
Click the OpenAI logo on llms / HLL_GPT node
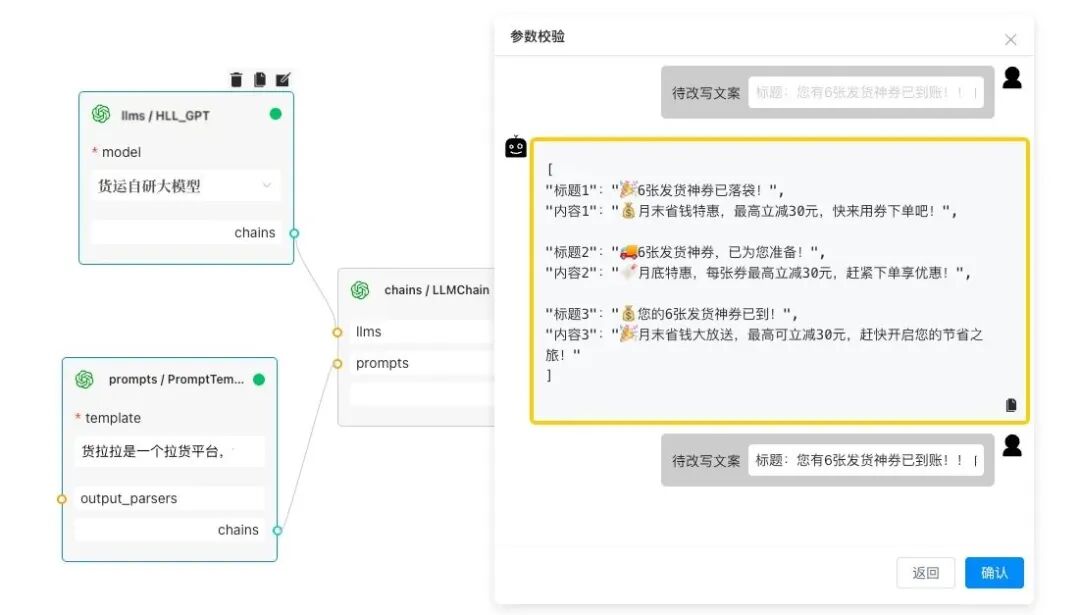coord(101,114)
